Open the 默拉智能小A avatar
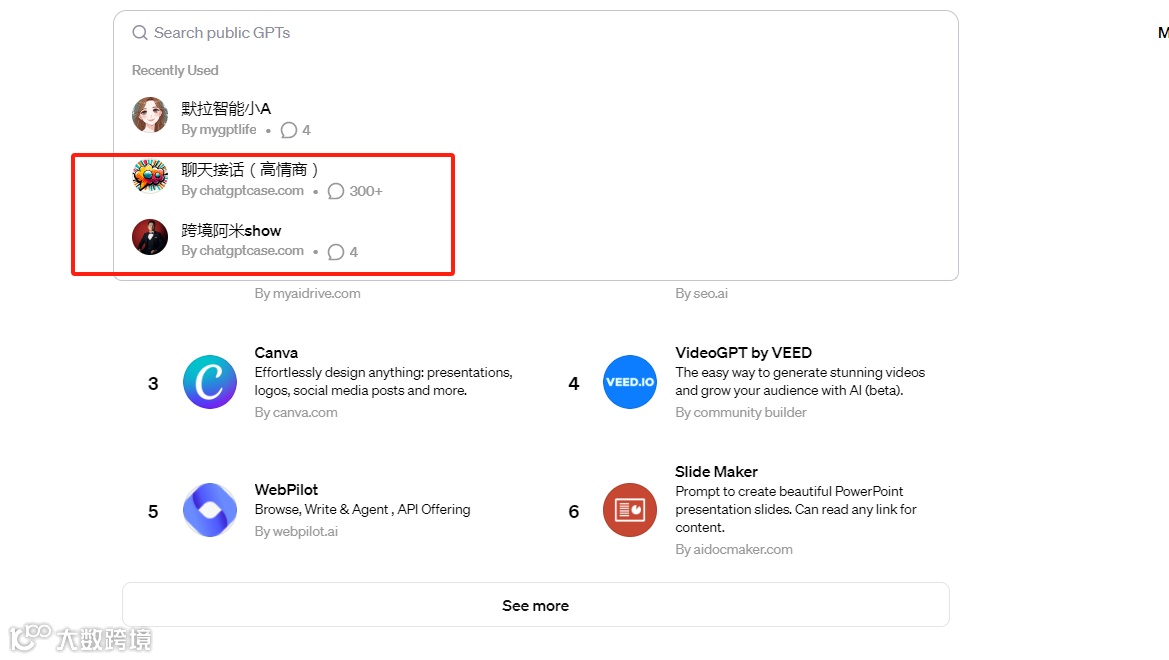 pyautogui.click(x=150, y=115)
